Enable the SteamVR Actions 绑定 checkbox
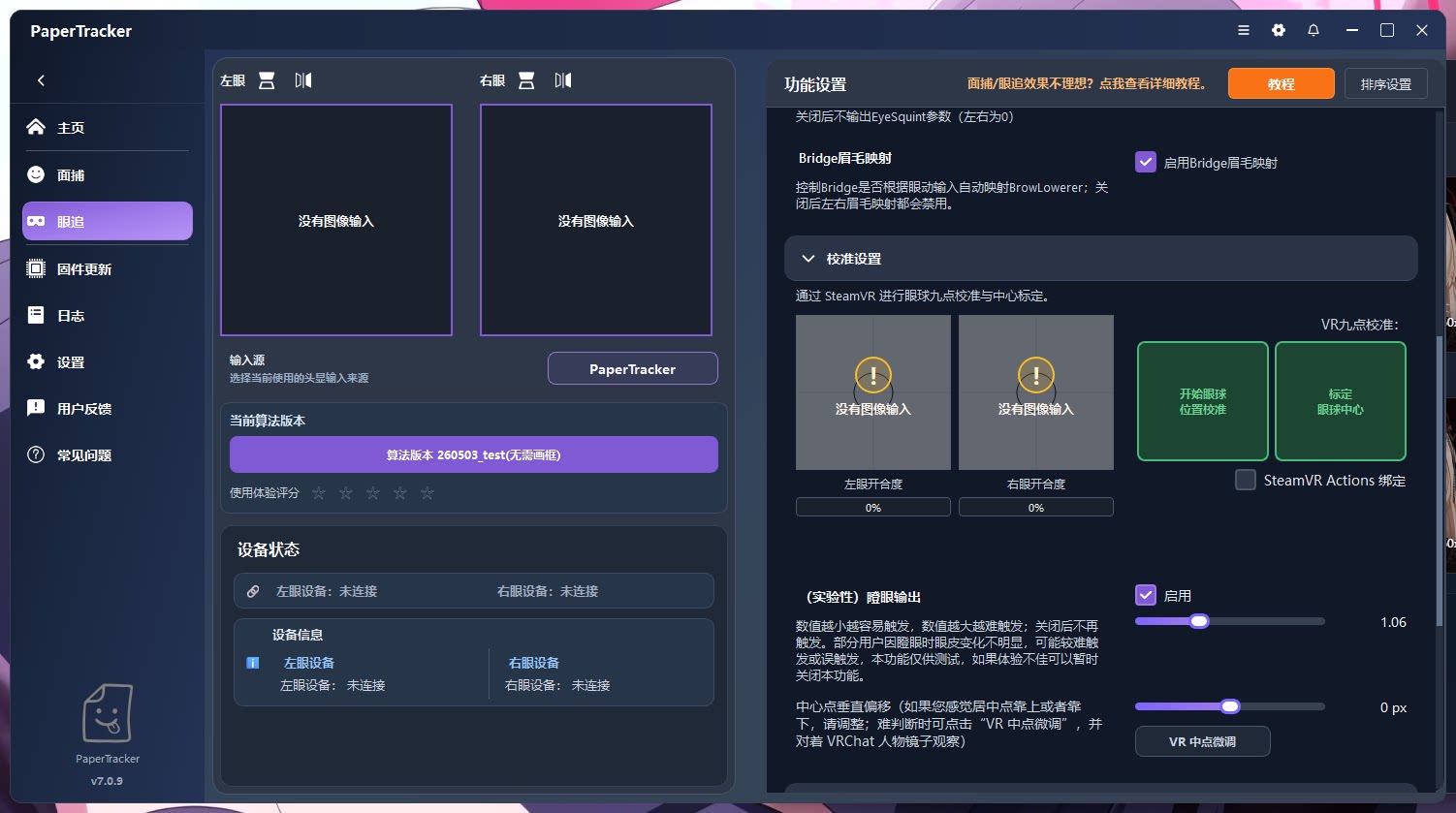This screenshot has width=1456, height=813. (x=1246, y=480)
